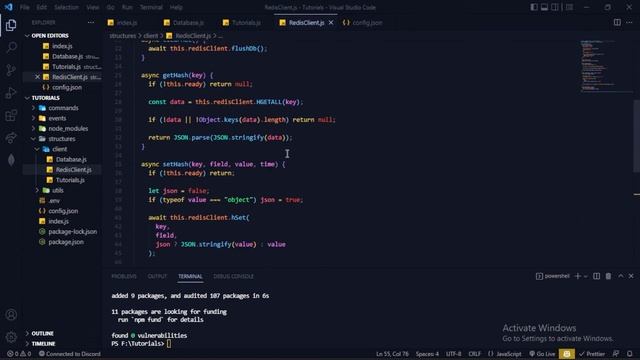Click the highlighted yellow status bar icon
Screen dimensions: 640x360
tap(567, 353)
